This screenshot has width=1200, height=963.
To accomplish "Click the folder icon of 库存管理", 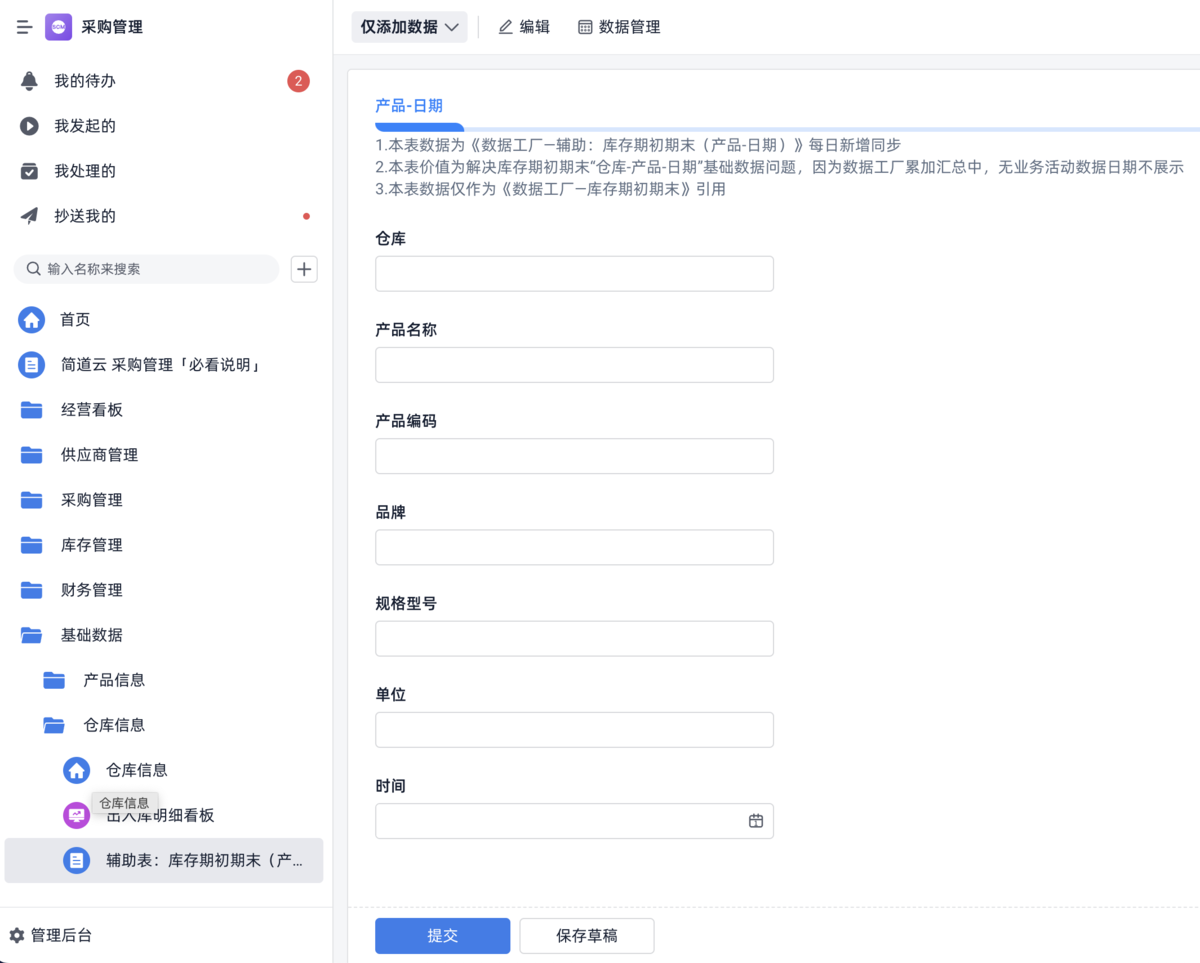I will coord(32,545).
